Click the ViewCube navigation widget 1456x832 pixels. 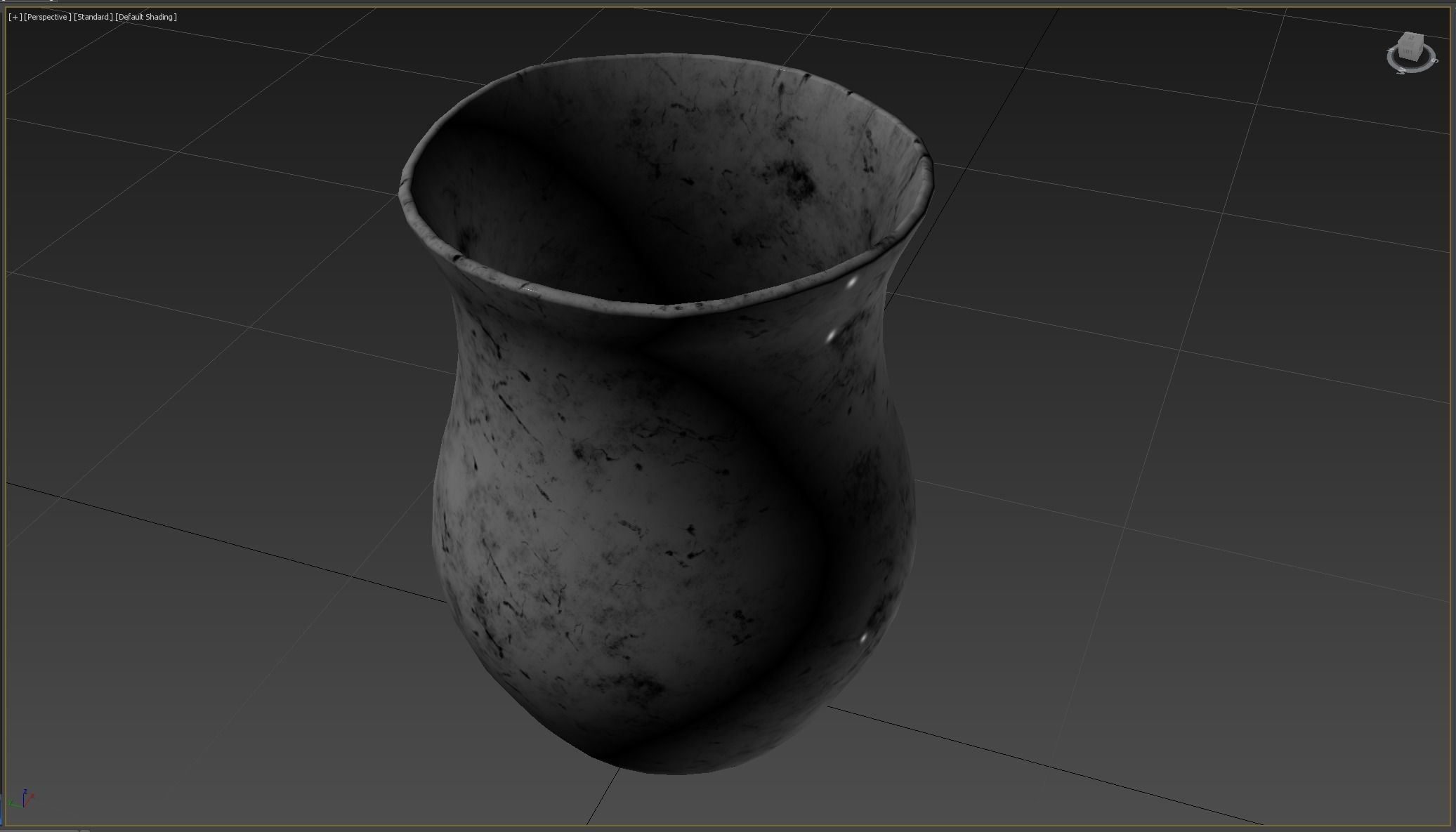coord(1411,53)
